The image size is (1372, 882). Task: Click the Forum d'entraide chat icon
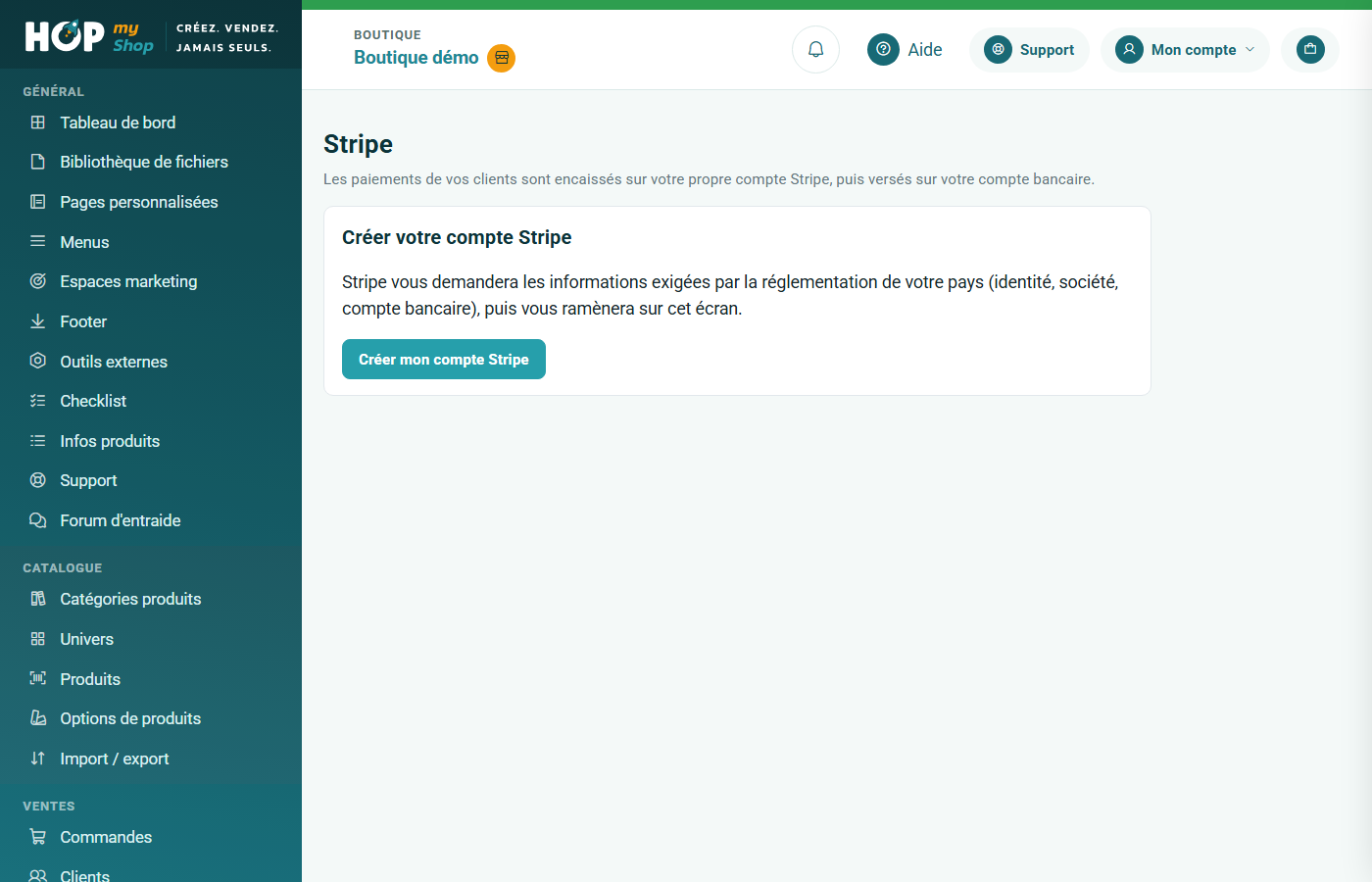coord(37,520)
